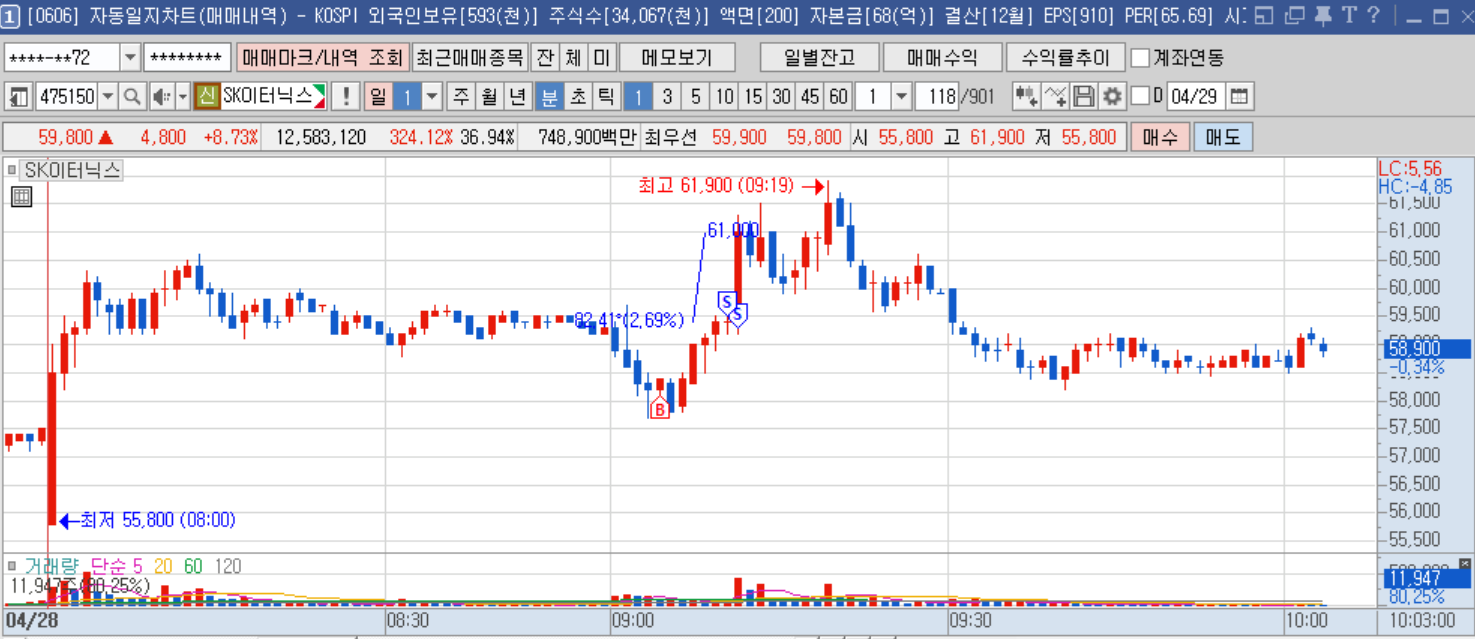
Task: Select the 30 minute interval tab
Action: (x=781, y=97)
